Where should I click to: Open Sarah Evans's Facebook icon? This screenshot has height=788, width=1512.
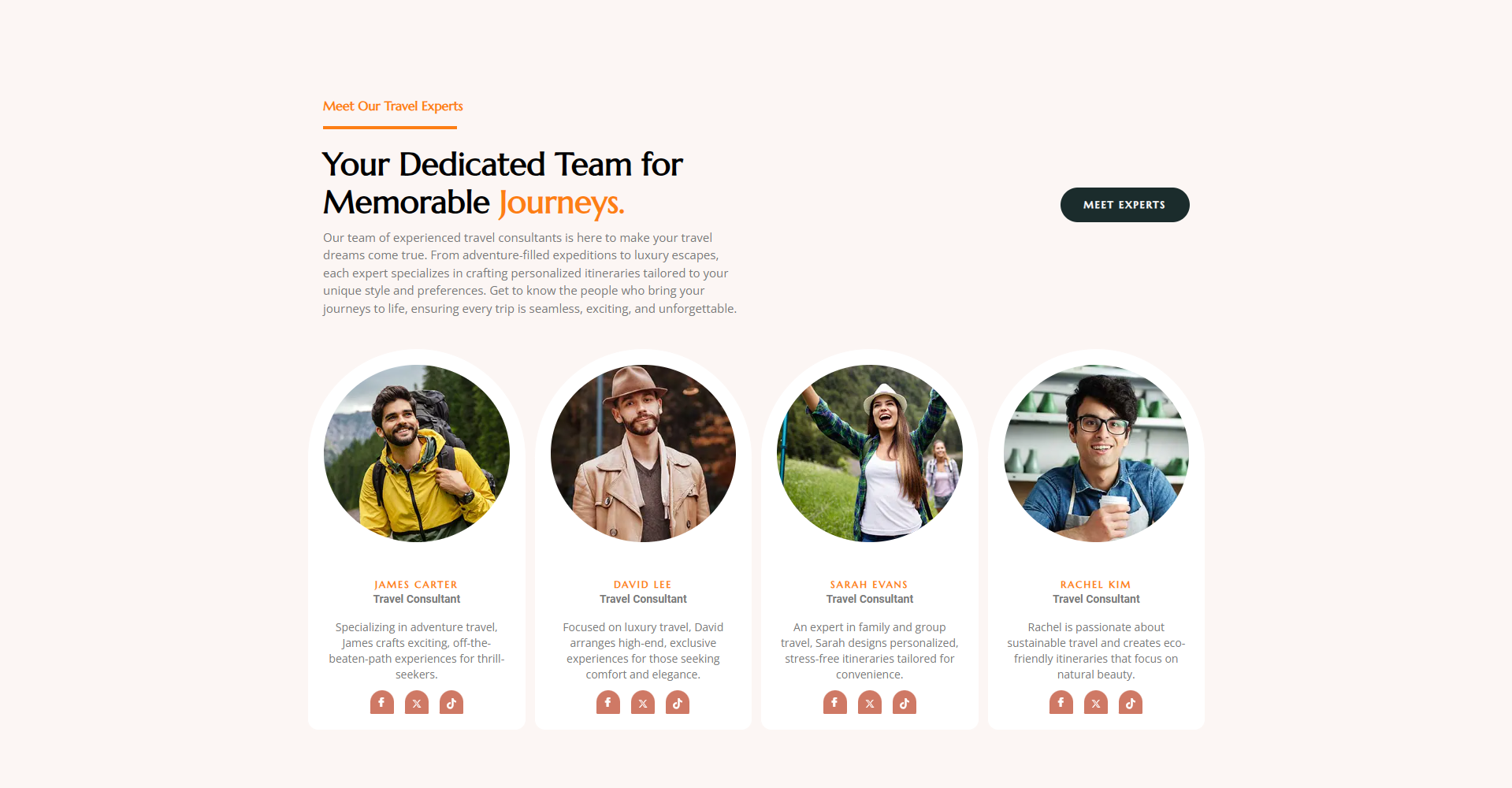[x=834, y=703]
